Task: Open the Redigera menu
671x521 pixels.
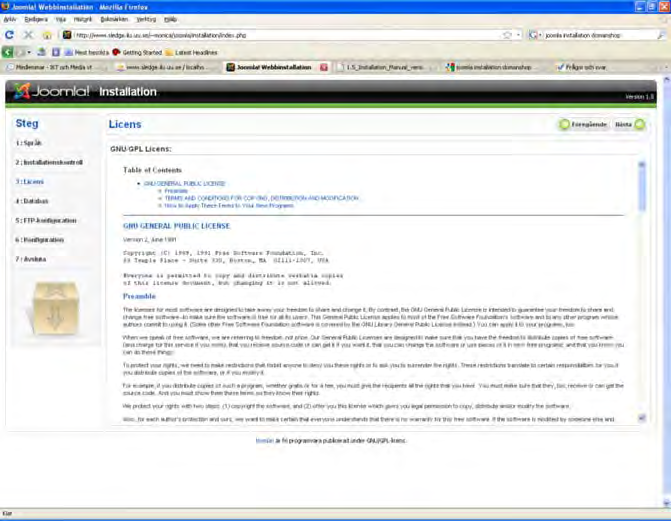Action: pyautogui.click(x=36, y=19)
